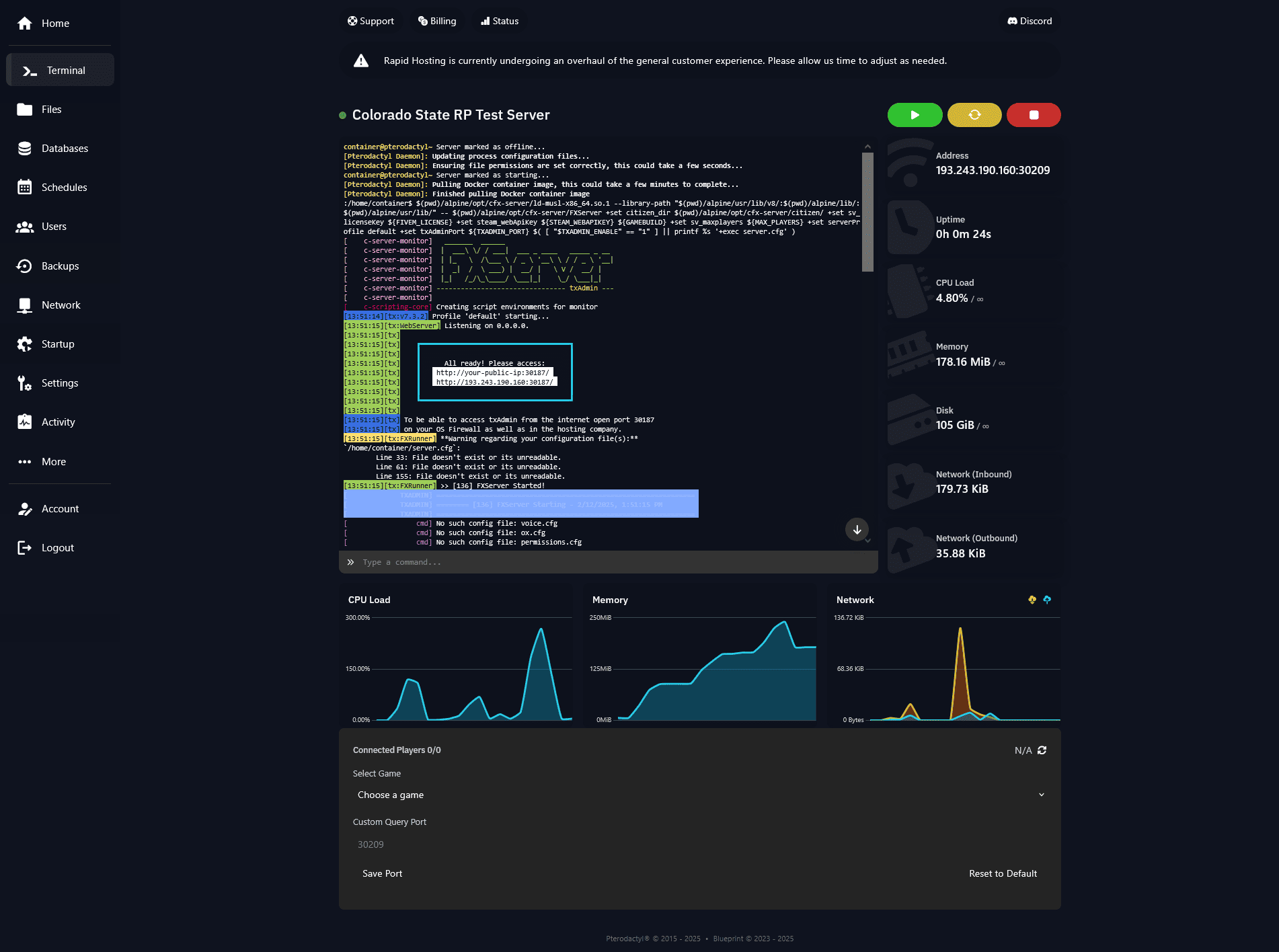Open the Files section

(60, 110)
